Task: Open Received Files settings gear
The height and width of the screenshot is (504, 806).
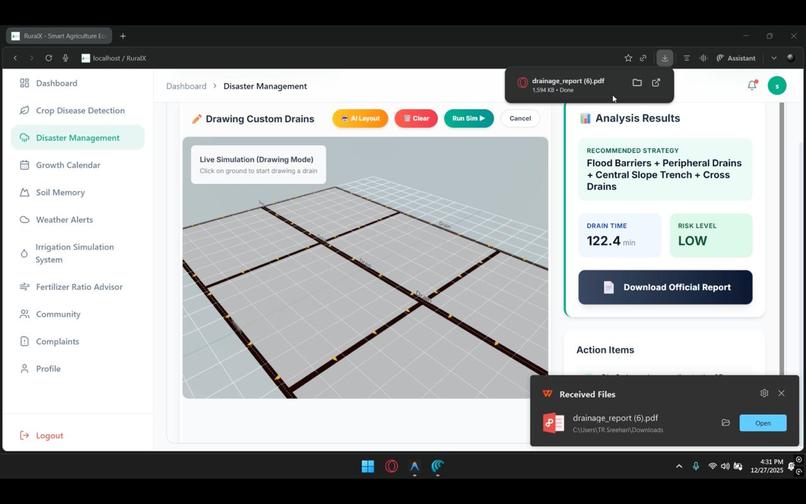Action: click(x=764, y=393)
